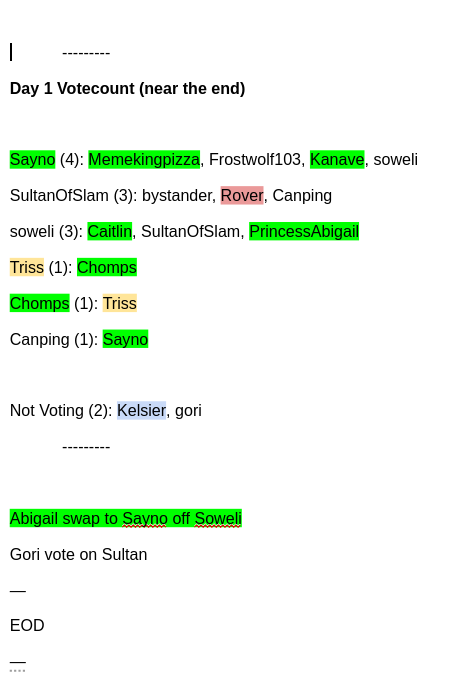Click the green Chomps at line start

(39, 303)
